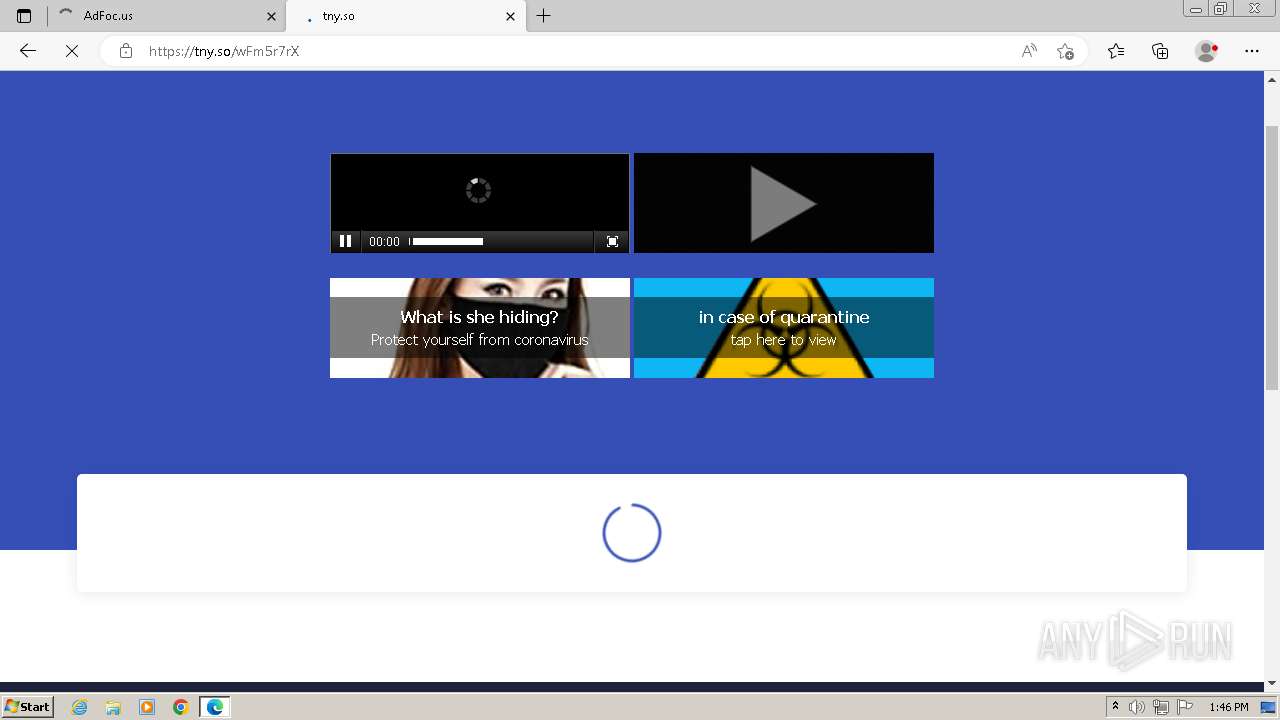Click the page vertical scrollbar thumb

pos(1272,258)
